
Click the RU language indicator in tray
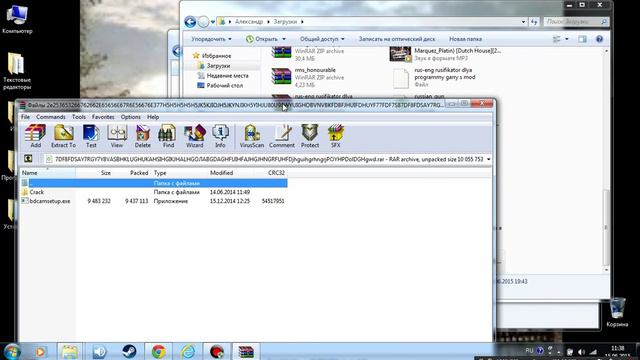tap(529, 350)
